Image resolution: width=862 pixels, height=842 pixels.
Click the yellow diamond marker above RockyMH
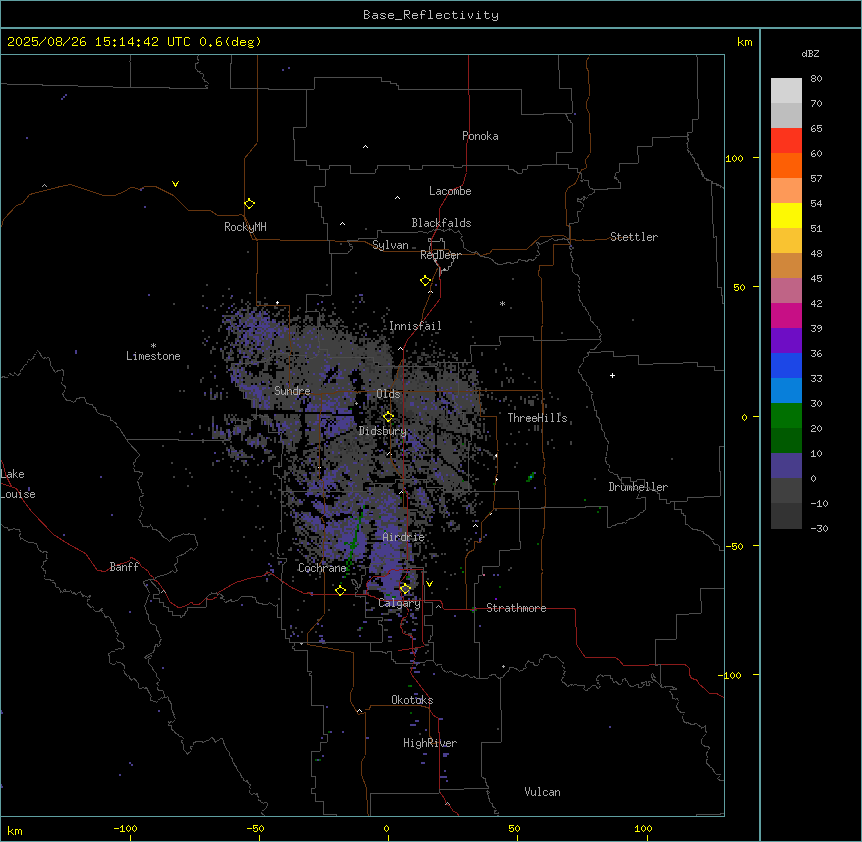(x=249, y=203)
